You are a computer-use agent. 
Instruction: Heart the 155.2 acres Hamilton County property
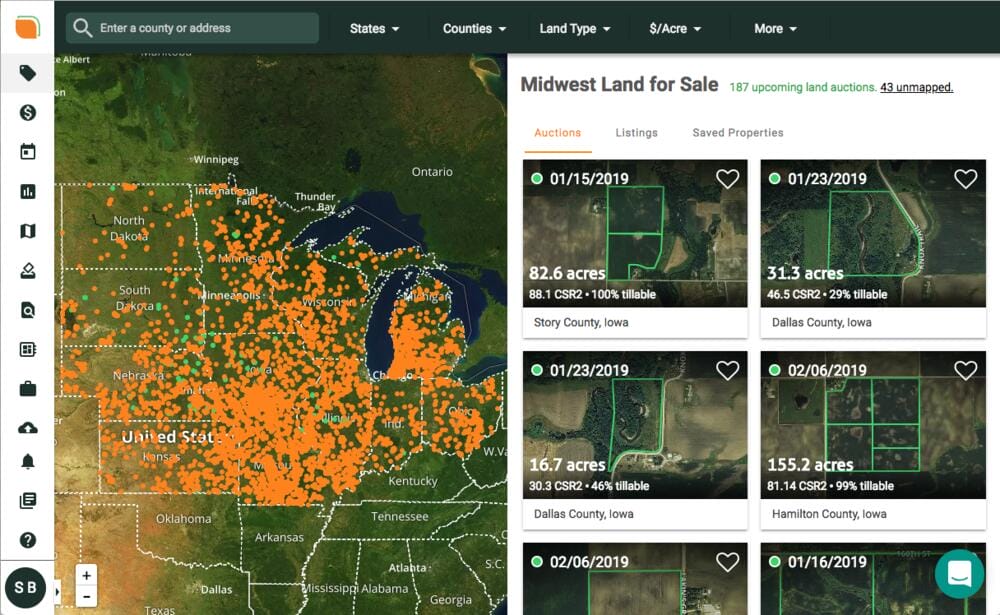coord(966,370)
